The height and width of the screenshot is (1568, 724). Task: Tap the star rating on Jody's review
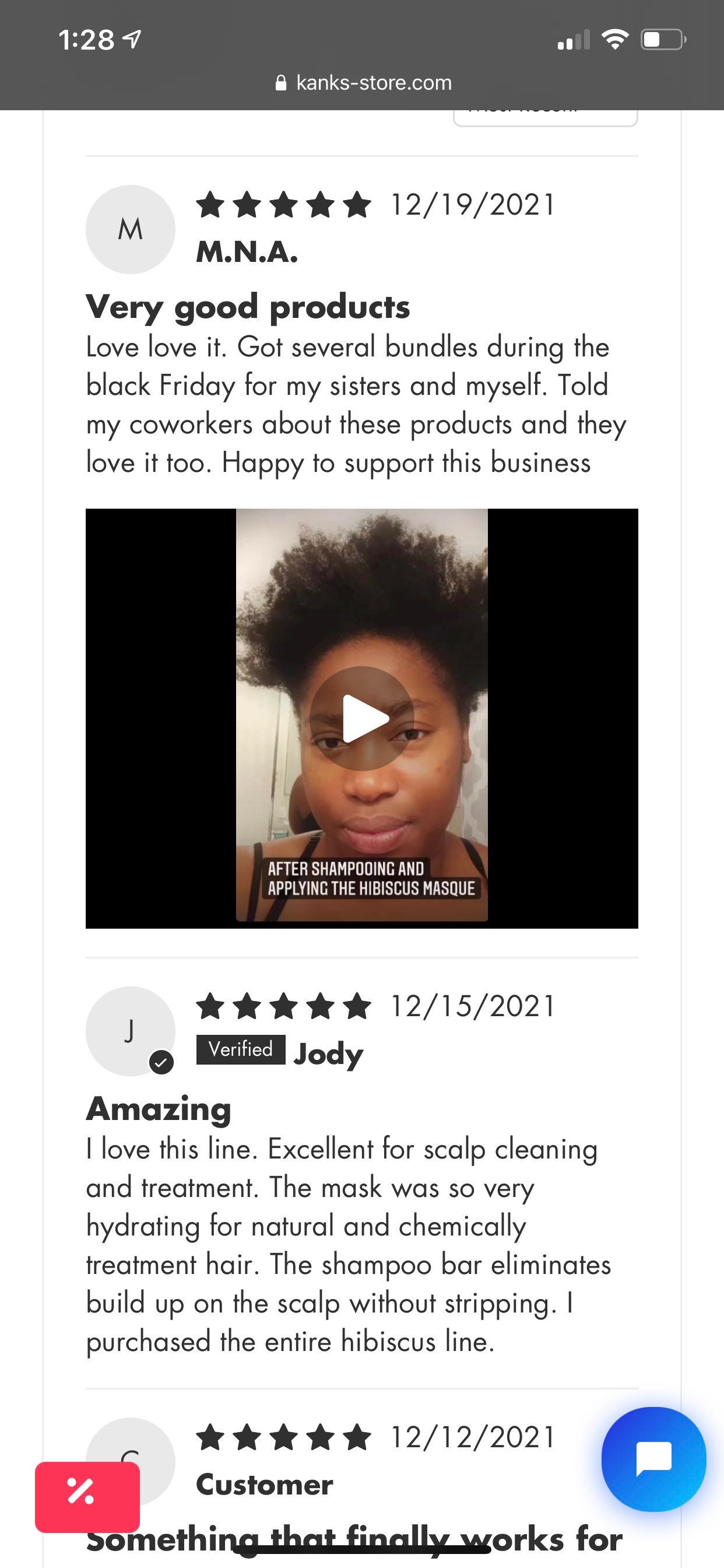pyautogui.click(x=283, y=1006)
